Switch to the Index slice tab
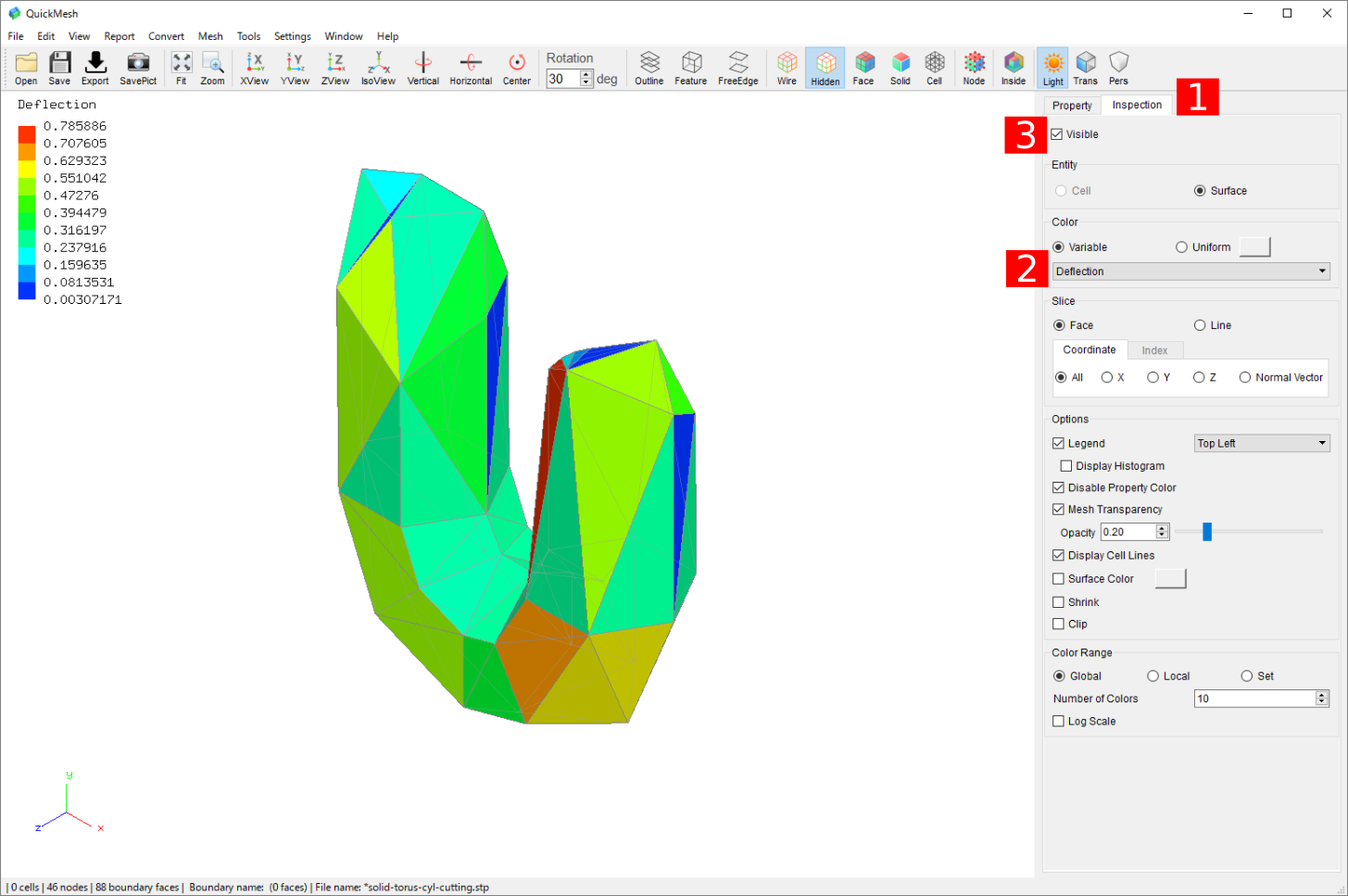 [1154, 350]
